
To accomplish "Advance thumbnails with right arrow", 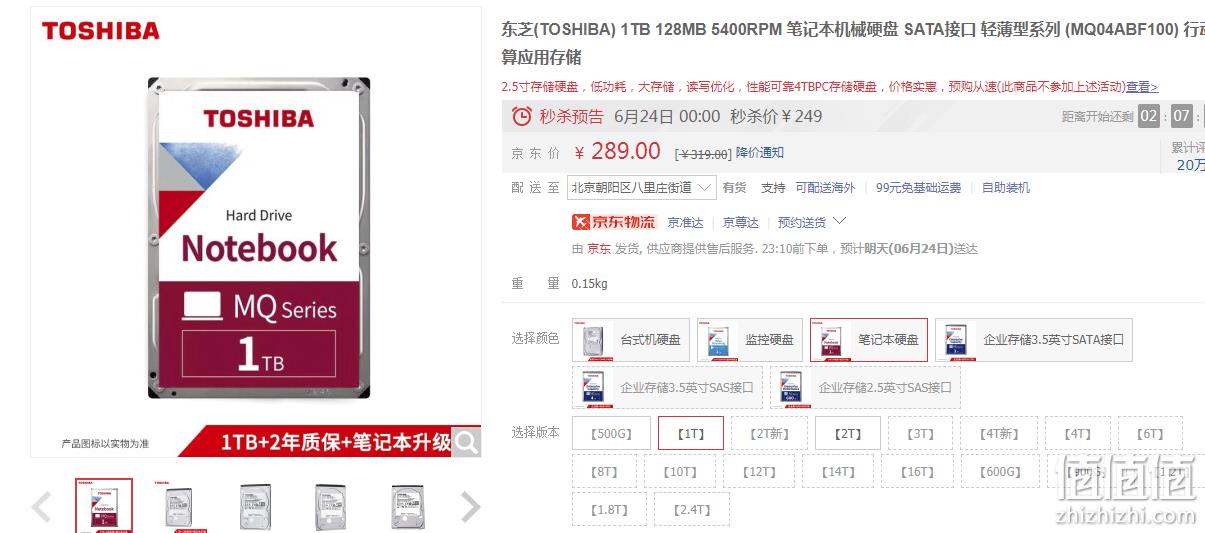I will tap(470, 507).
